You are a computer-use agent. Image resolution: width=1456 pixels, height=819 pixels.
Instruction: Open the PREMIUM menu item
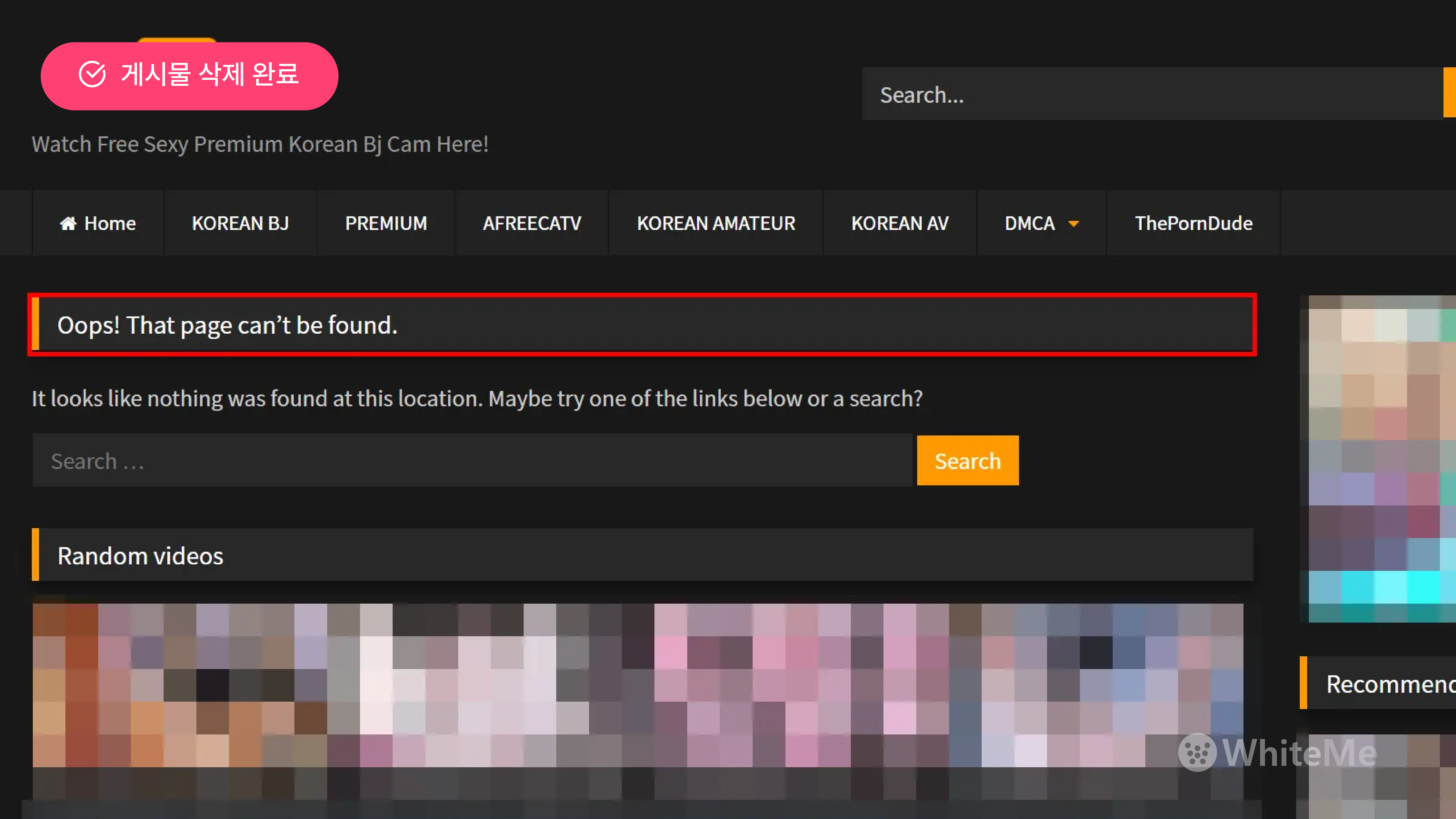coord(386,223)
